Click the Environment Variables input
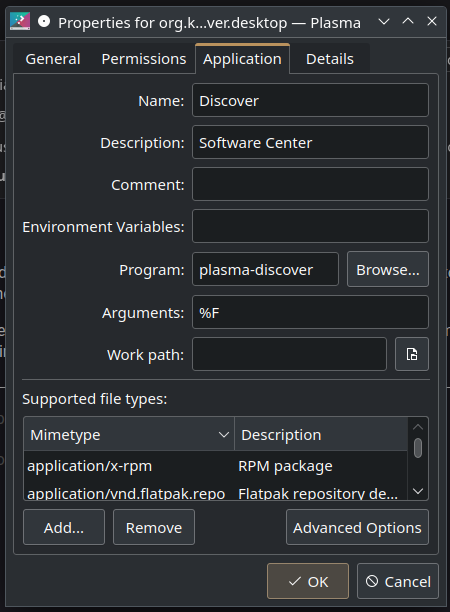Viewport: 450px width, 612px height. (x=310, y=226)
